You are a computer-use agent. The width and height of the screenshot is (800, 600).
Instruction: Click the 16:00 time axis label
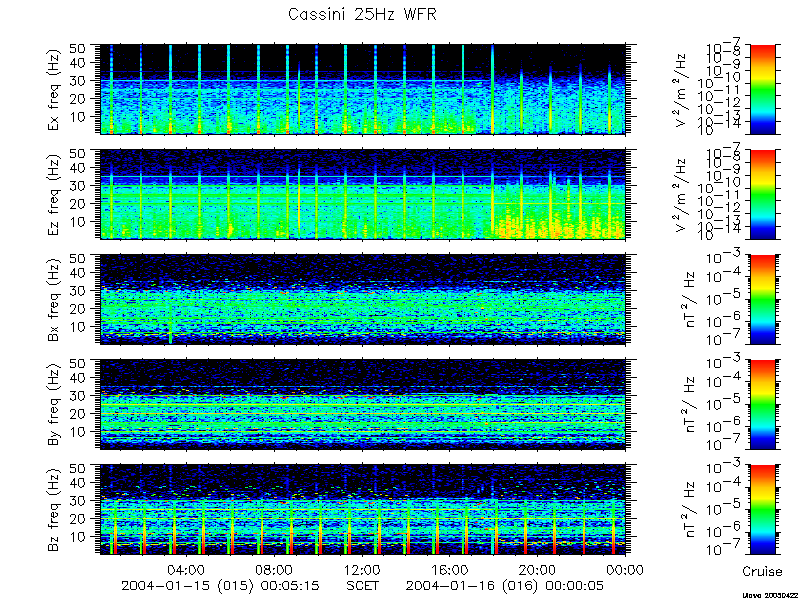451,569
